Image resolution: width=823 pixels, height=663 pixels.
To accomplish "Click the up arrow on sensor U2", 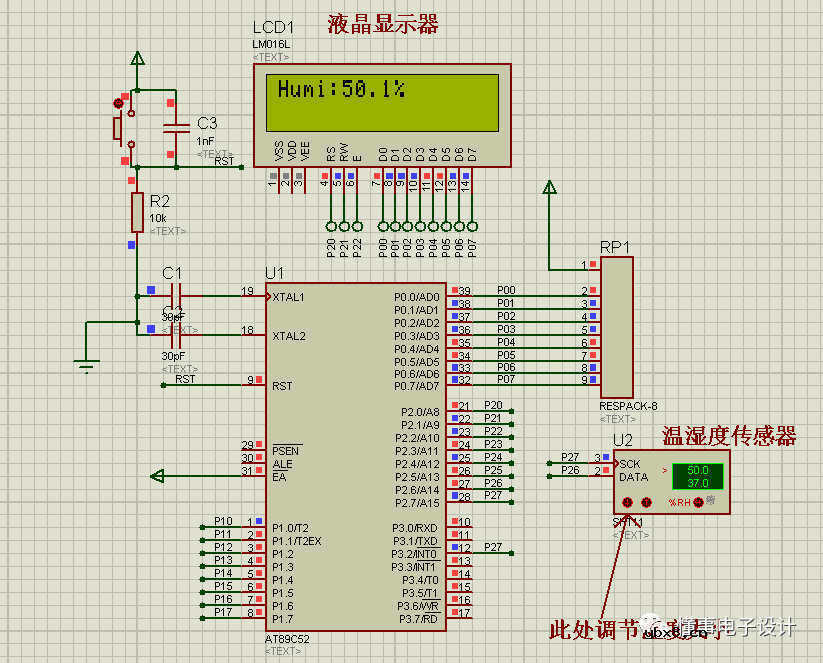I will pos(646,502).
